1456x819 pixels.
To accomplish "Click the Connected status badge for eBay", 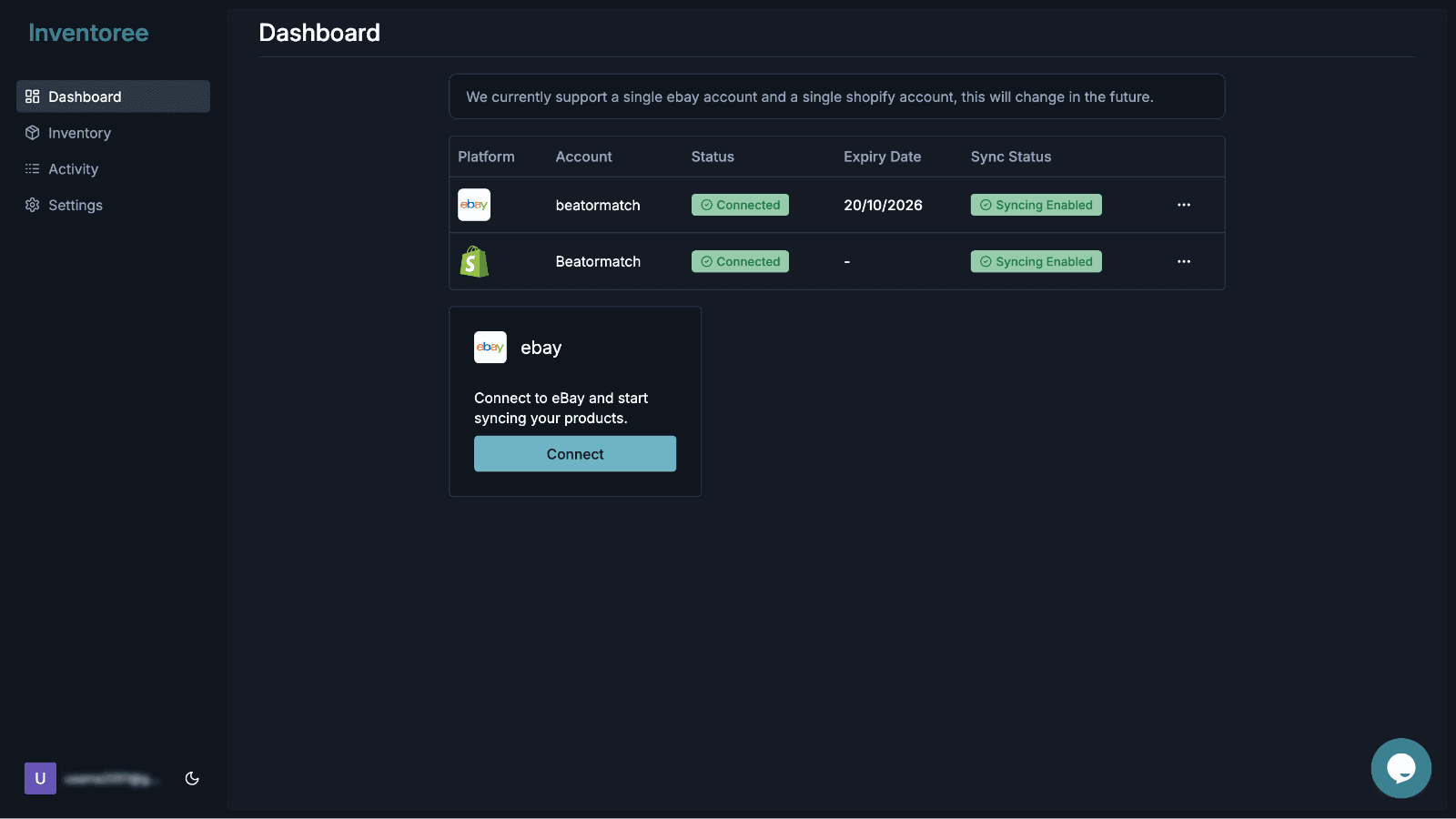I will tap(740, 205).
